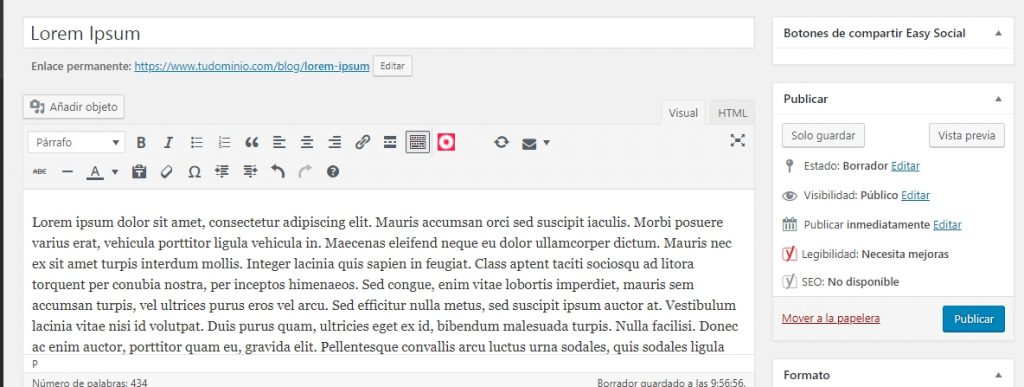Edit the Estado Borrador status
Screen dimensions: 1024x387
pos(905,166)
